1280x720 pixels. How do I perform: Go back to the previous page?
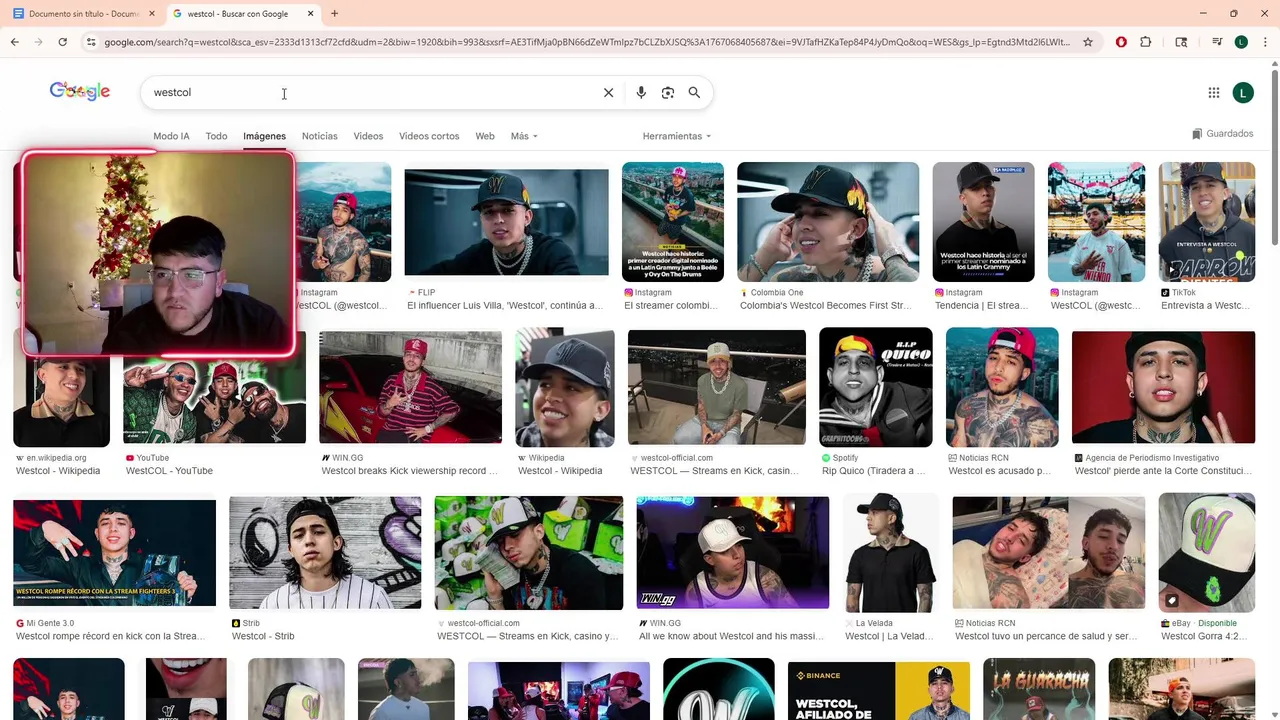coord(15,42)
